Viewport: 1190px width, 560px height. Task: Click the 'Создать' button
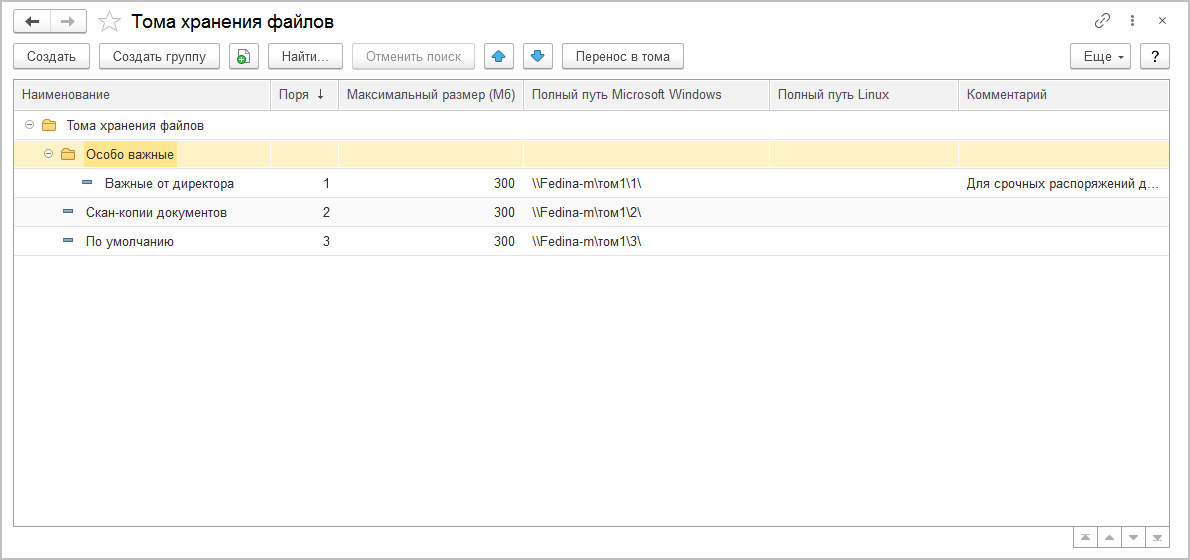coord(52,57)
